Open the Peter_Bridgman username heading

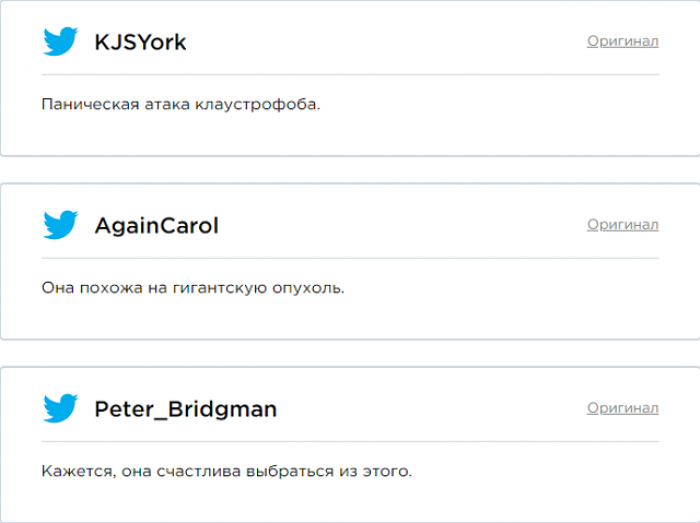coord(186,409)
